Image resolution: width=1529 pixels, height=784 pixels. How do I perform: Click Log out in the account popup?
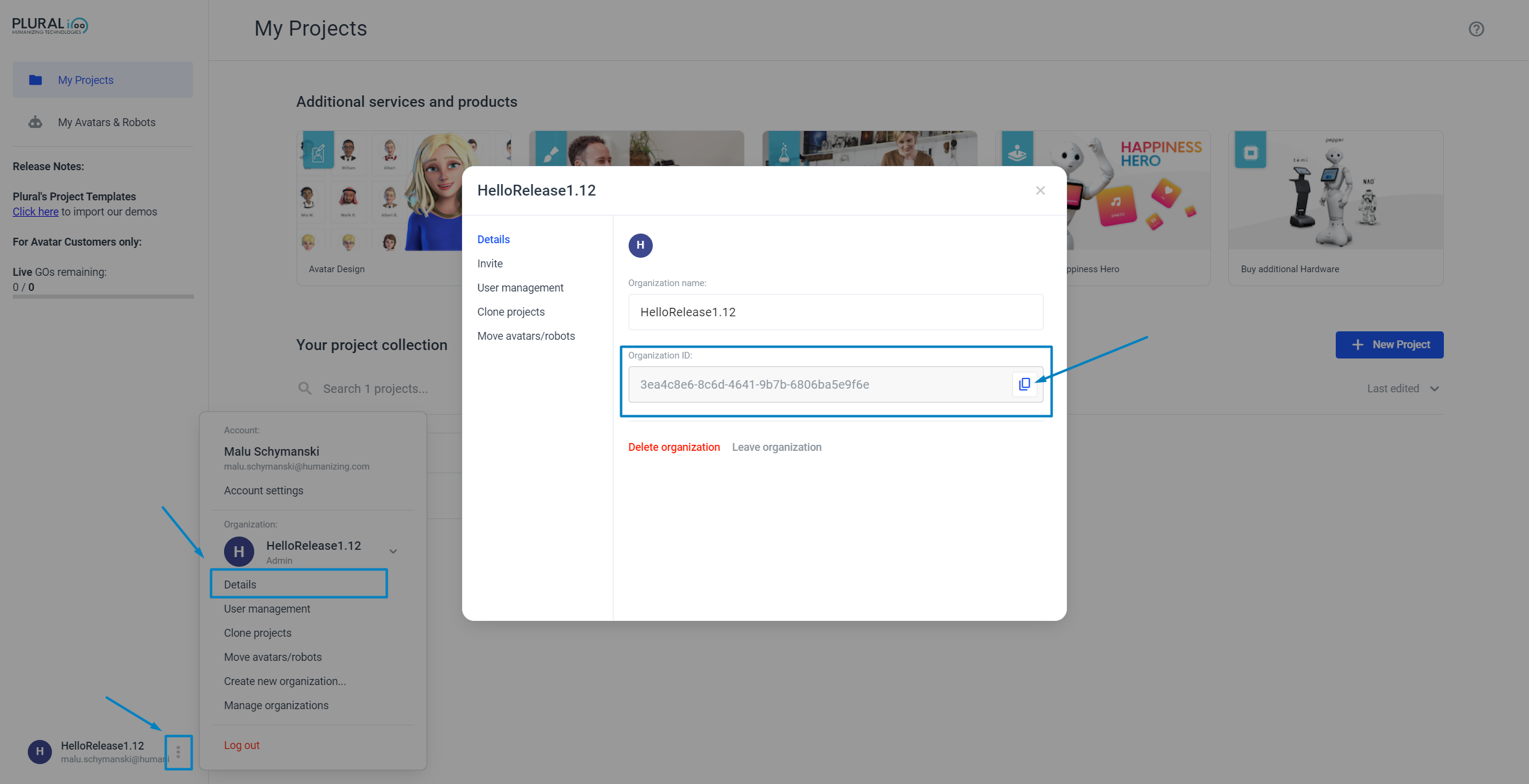242,745
